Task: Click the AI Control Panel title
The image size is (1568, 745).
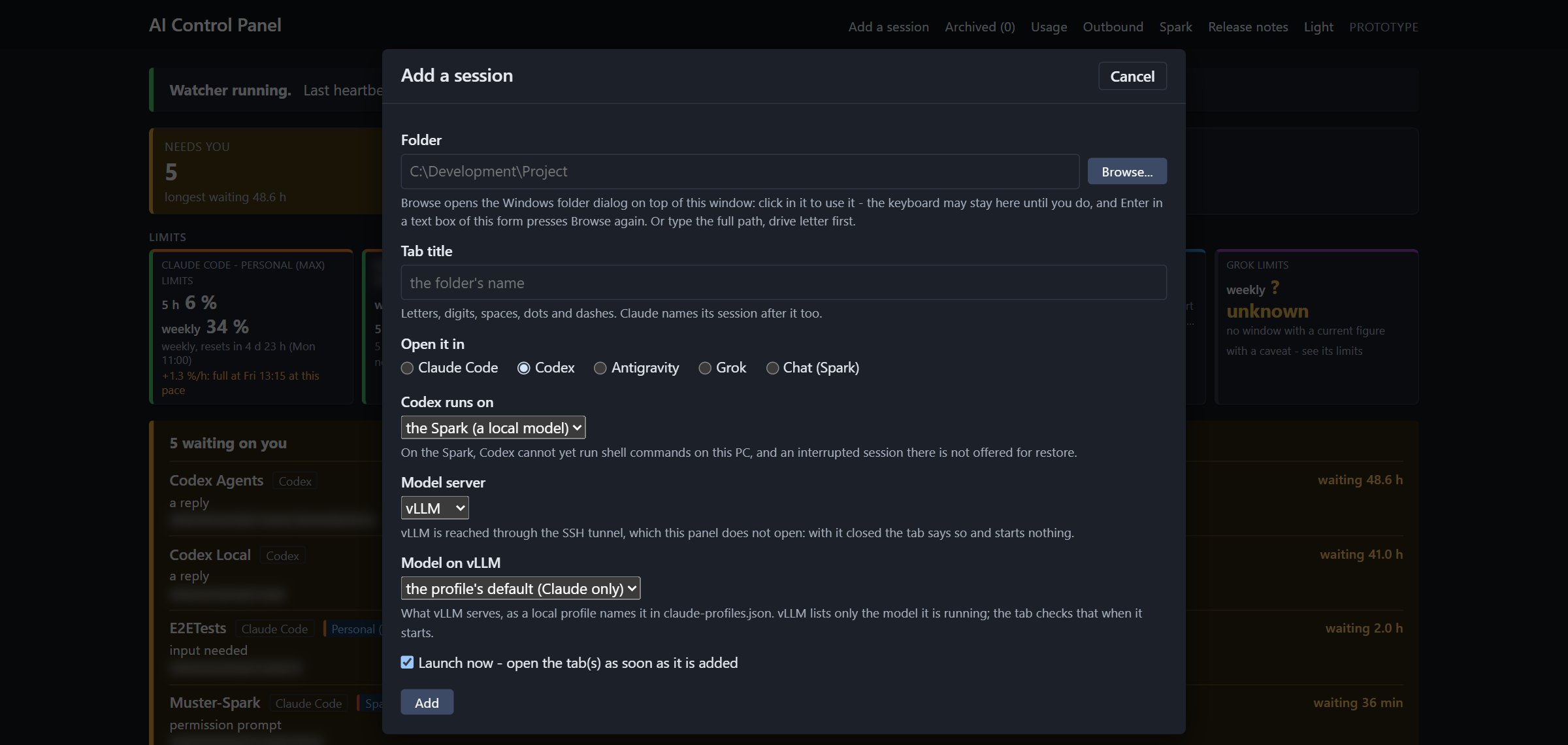Action: coord(215,25)
